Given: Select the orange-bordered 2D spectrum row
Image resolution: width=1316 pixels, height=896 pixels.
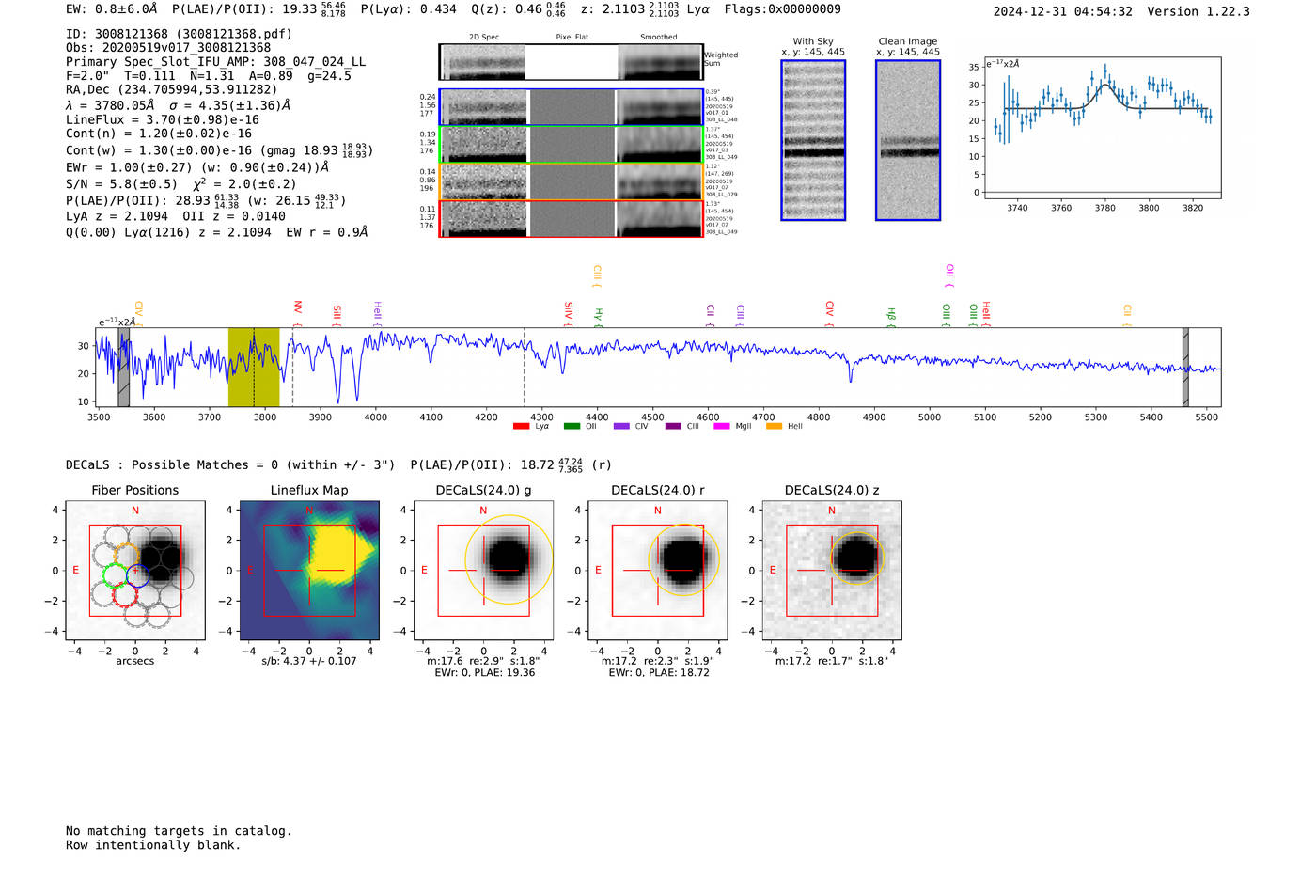Looking at the screenshot, I should point(571,181).
